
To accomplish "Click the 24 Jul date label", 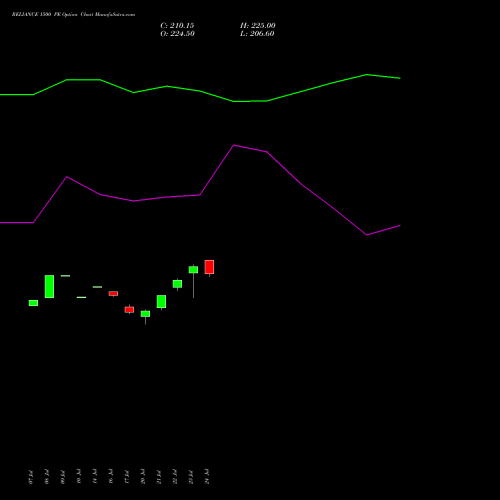I will pos(207,476).
